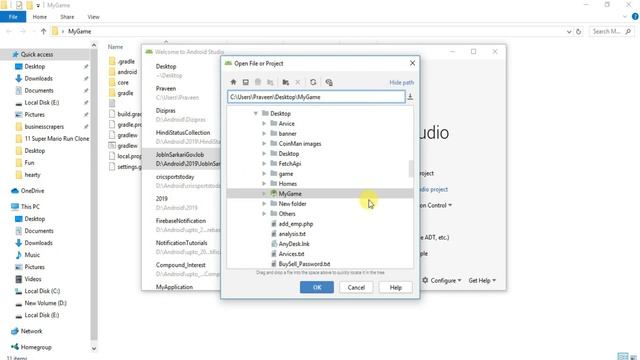Open the Share ribbon tab in Explorer
The image size is (640, 360).
click(67, 17)
